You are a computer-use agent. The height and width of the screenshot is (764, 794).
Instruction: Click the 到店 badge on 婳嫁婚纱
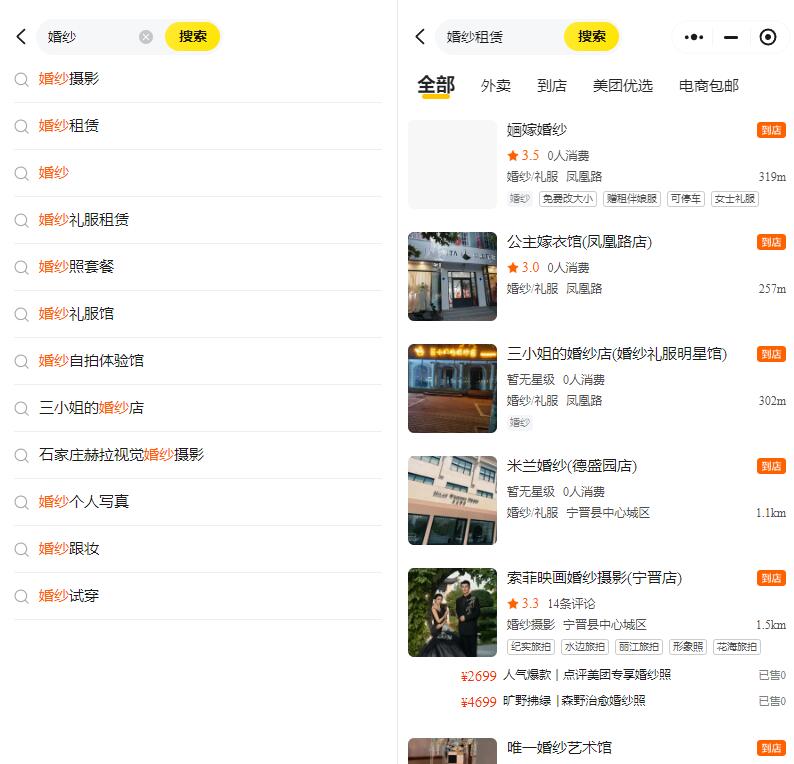[x=771, y=130]
